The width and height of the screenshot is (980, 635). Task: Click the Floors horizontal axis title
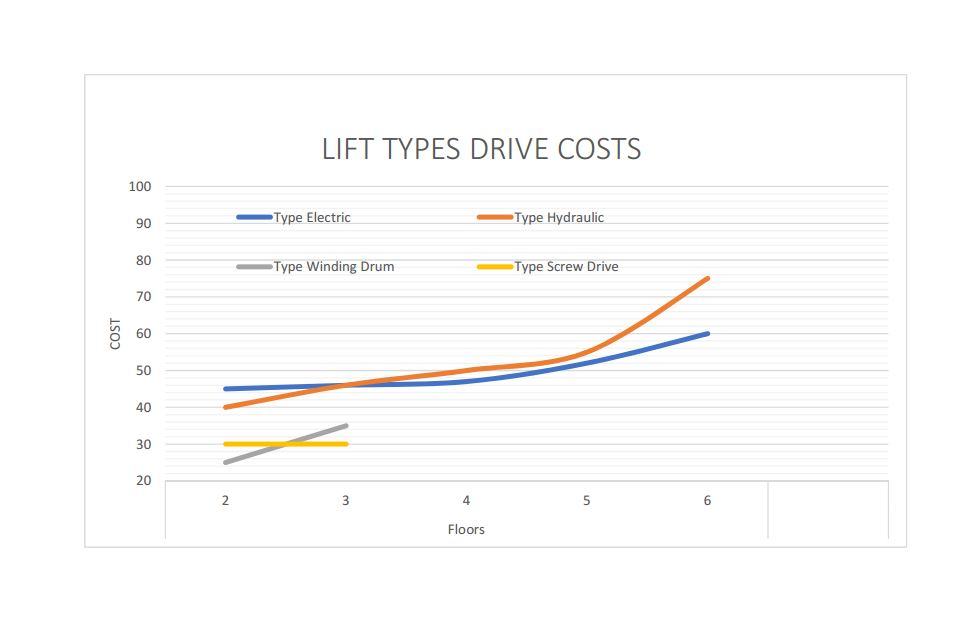pyautogui.click(x=466, y=530)
